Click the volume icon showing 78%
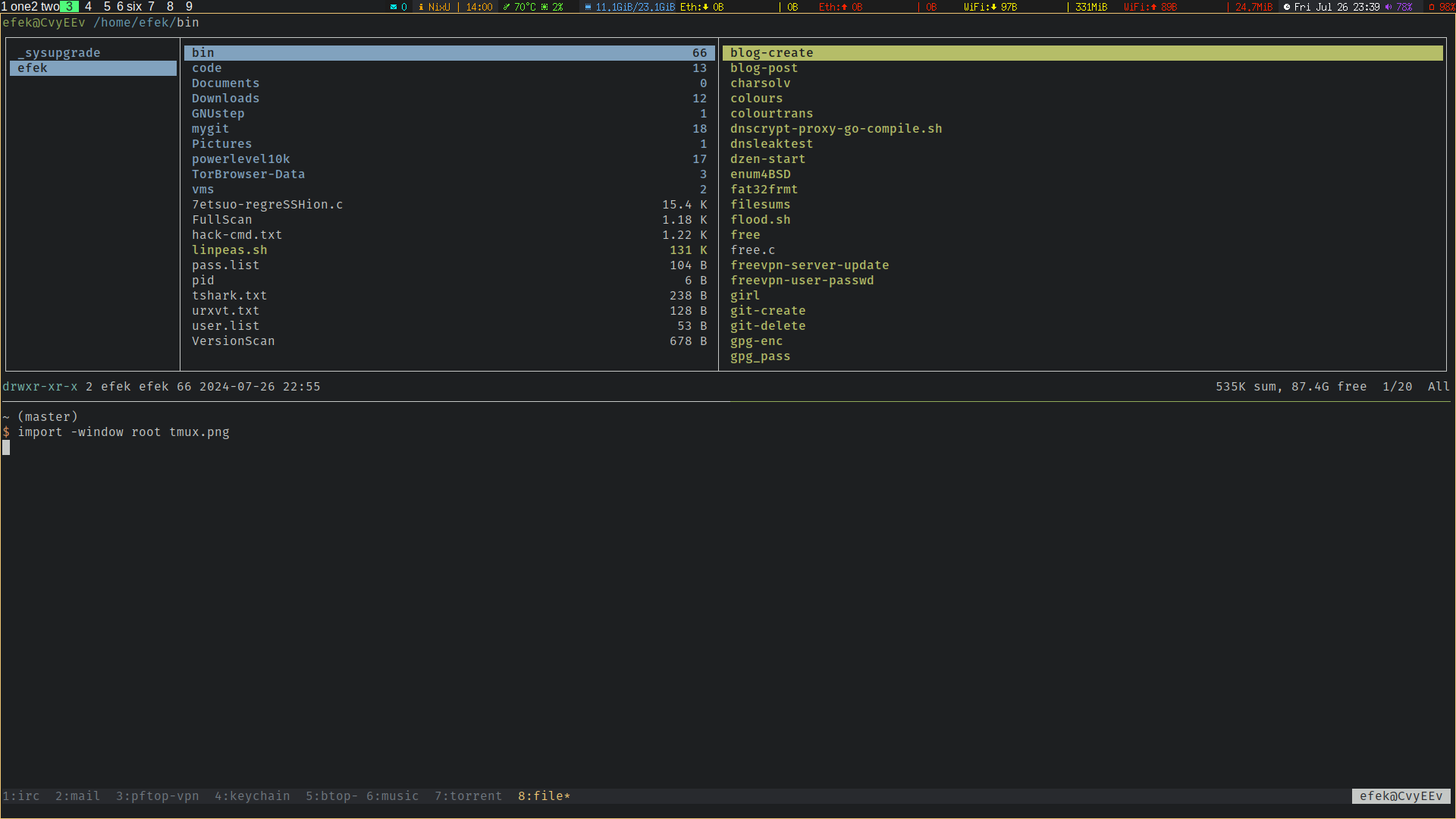This screenshot has height=819, width=1456. point(1389,7)
